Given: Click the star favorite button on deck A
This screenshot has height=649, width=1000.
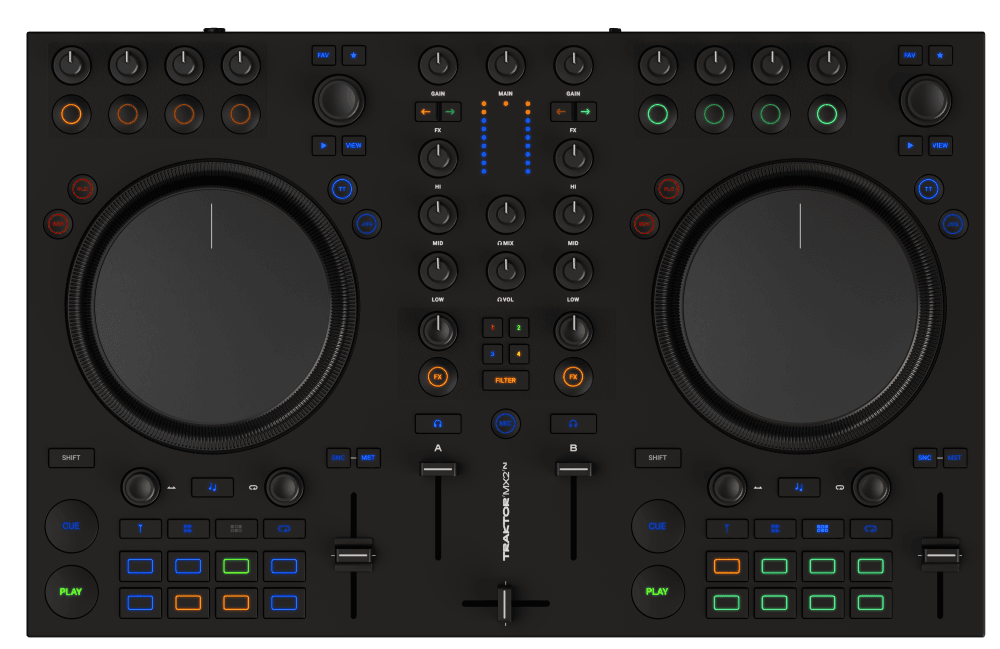Looking at the screenshot, I should coord(353,55).
